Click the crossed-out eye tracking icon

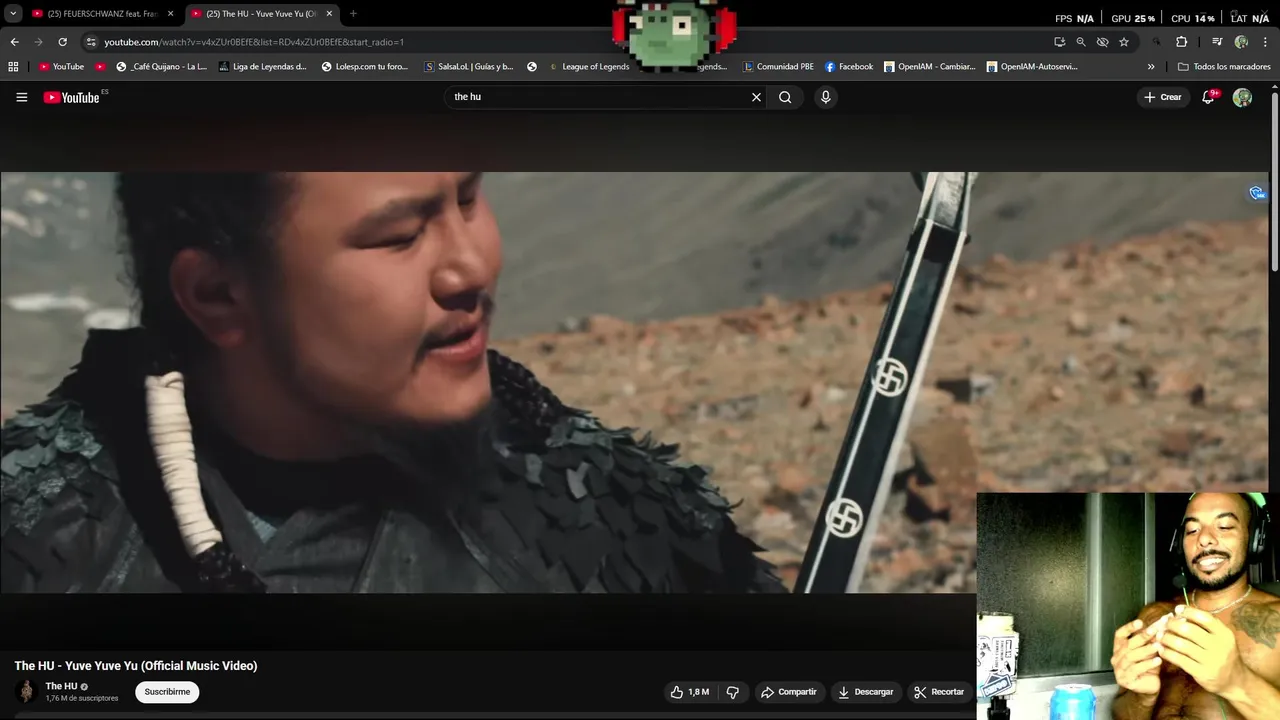[1102, 42]
